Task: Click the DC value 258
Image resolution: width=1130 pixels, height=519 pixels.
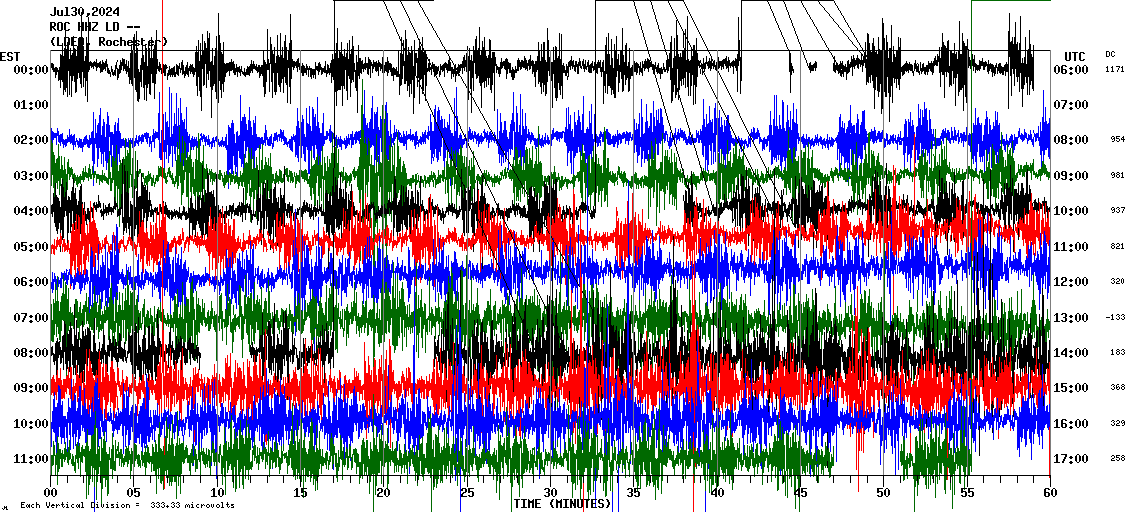Action: [1116, 459]
